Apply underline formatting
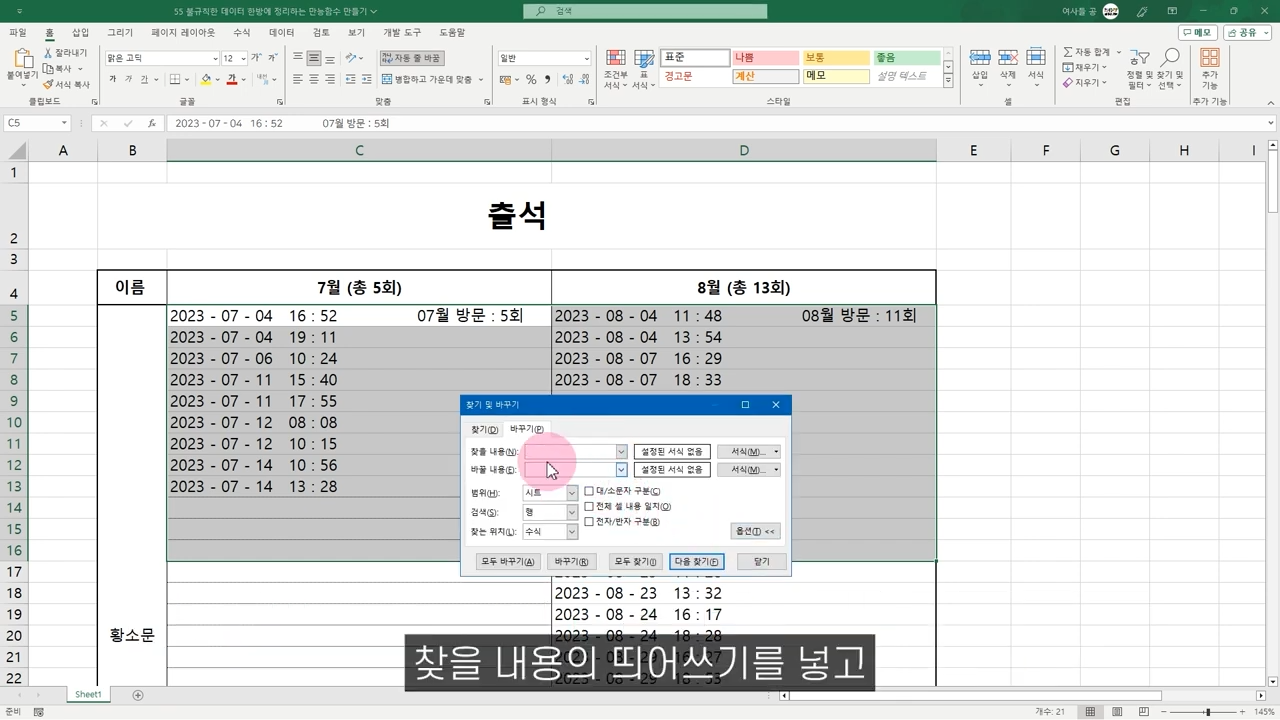Screen dimensions: 1280x720 143,80
